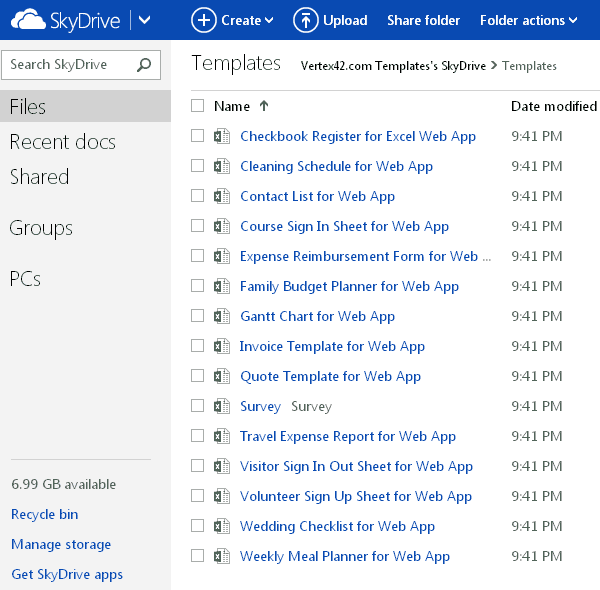600x590 pixels.
Task: Select Files in the sidebar
Action: coord(85,106)
